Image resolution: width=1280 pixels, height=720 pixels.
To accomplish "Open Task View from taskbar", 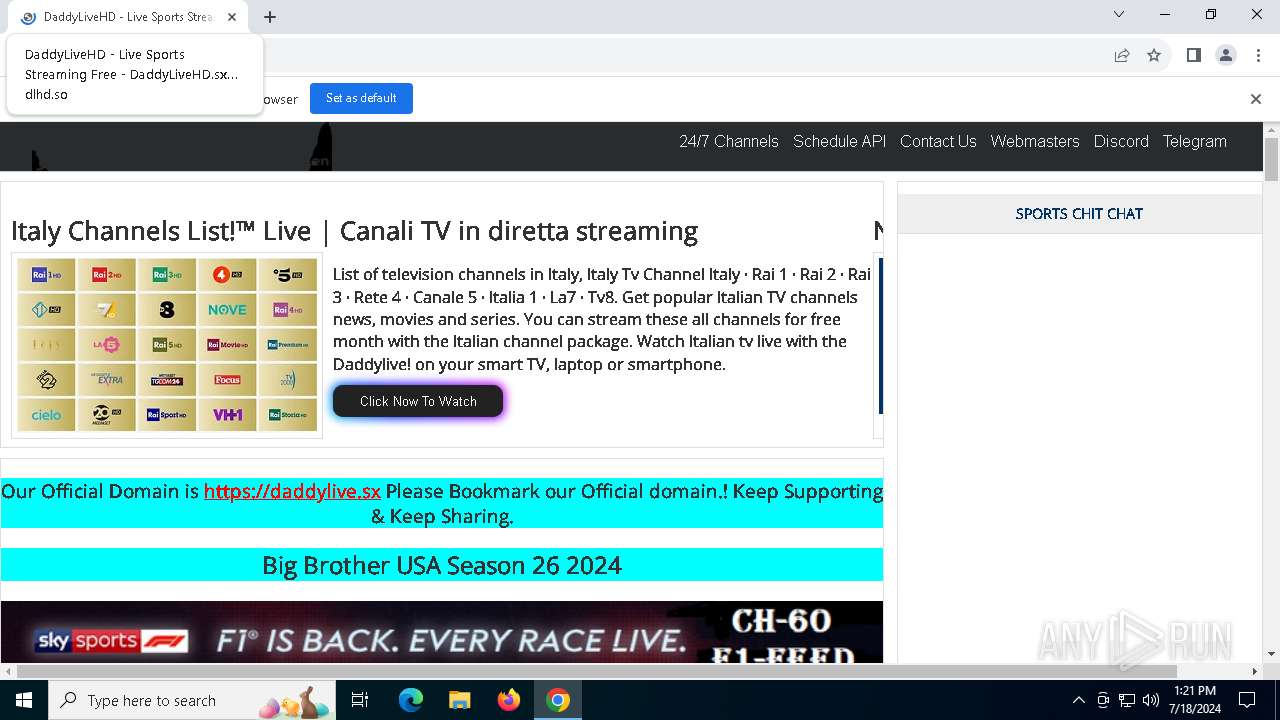I will click(360, 700).
